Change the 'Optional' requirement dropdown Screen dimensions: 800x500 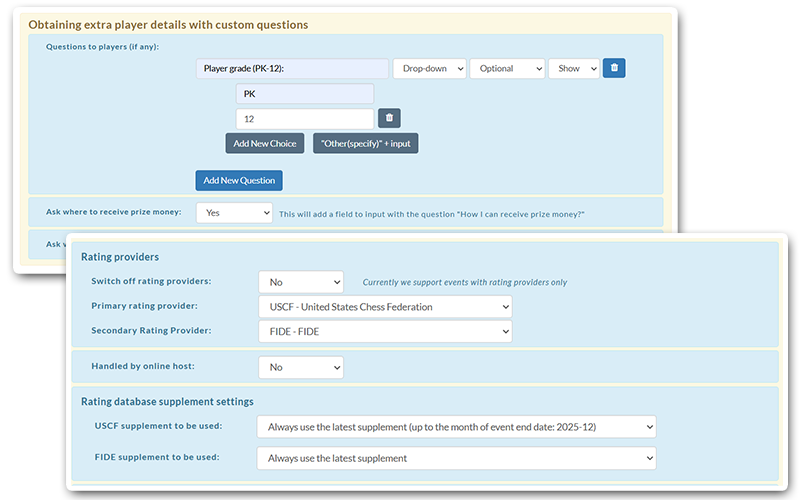coord(506,69)
